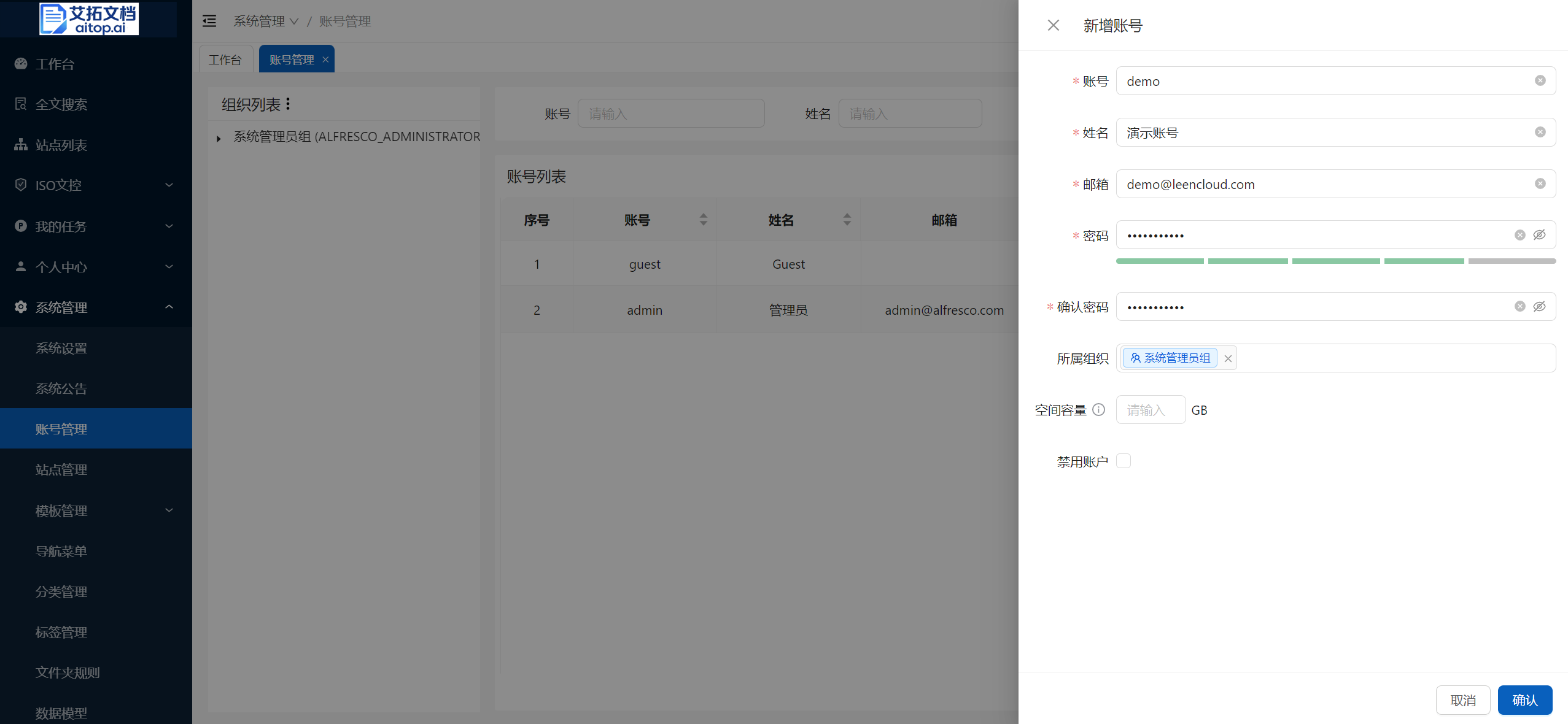
Task: Switch to the 工作台 tab
Action: coord(225,60)
